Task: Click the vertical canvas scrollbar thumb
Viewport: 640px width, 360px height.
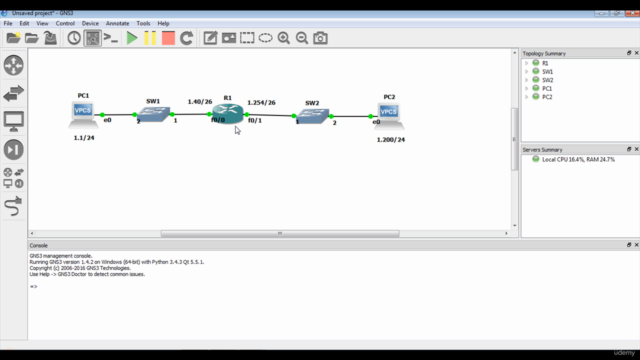Action: coord(514,139)
